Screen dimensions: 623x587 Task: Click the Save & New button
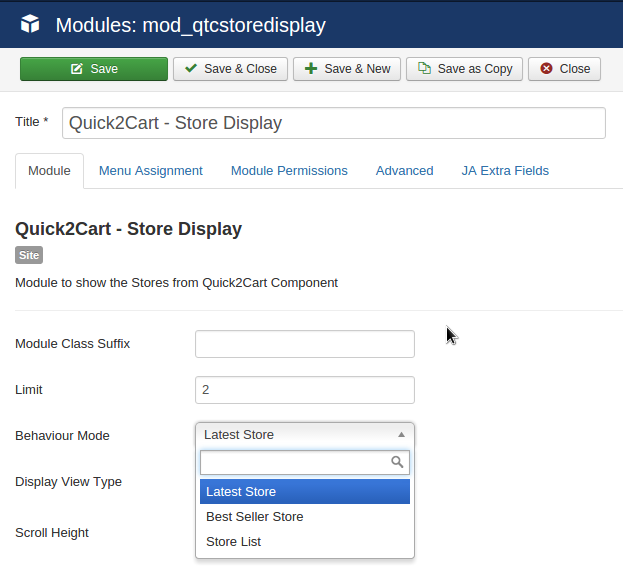point(347,69)
